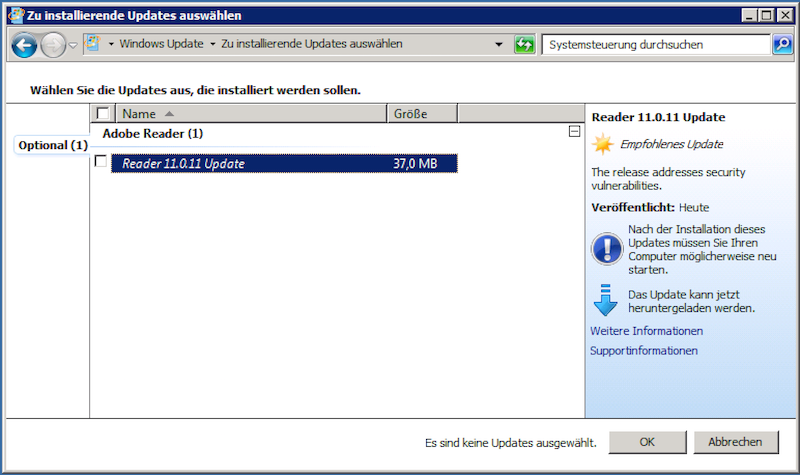This screenshot has width=800, height=475.
Task: Click the Veröffentlicht: Heute text
Action: tap(650, 208)
